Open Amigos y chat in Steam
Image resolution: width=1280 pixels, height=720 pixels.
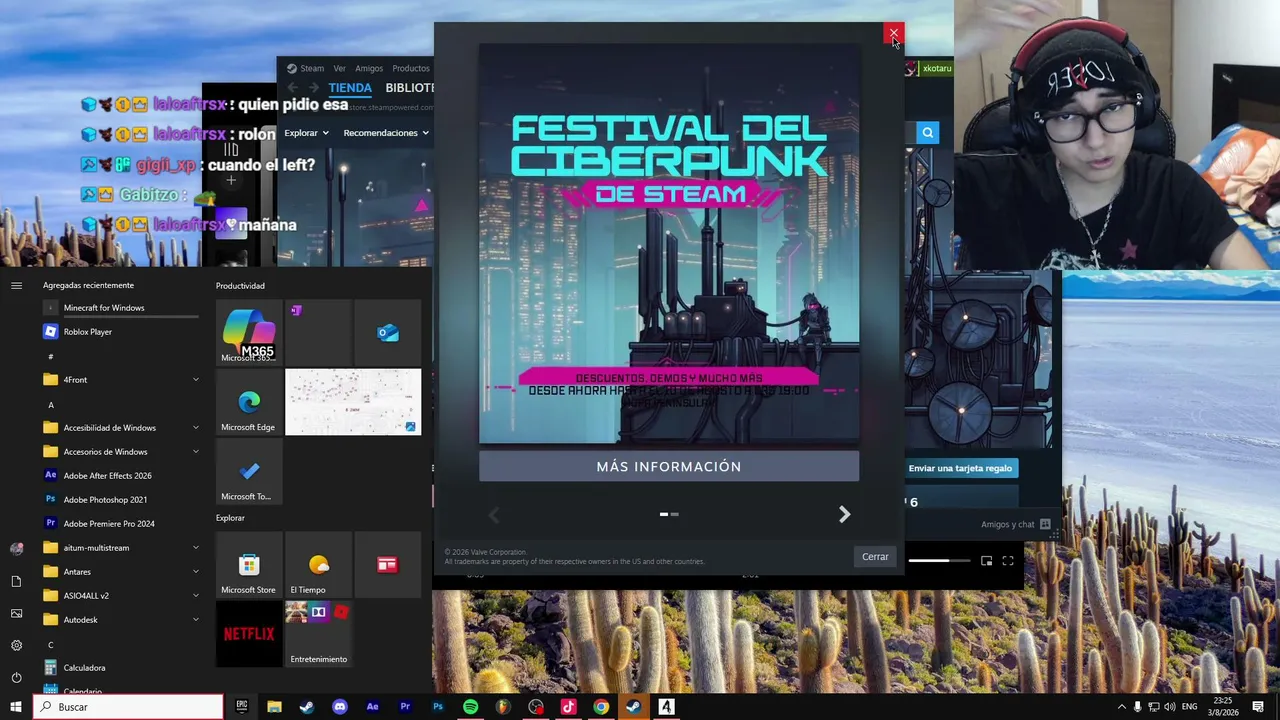pyautogui.click(x=1015, y=524)
